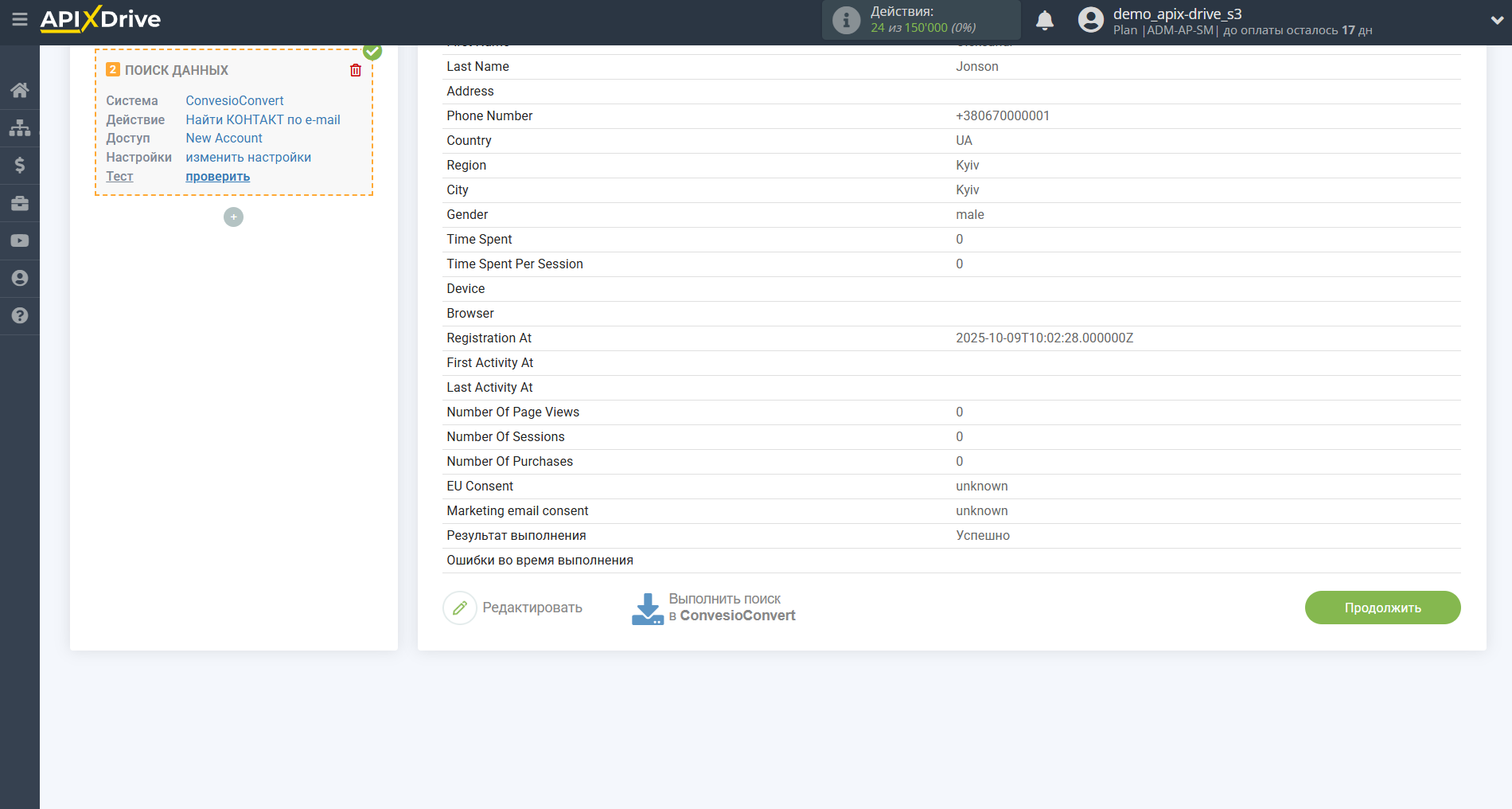Open the briefcase icon in sidebar
This screenshot has width=1512, height=809.
[20, 203]
